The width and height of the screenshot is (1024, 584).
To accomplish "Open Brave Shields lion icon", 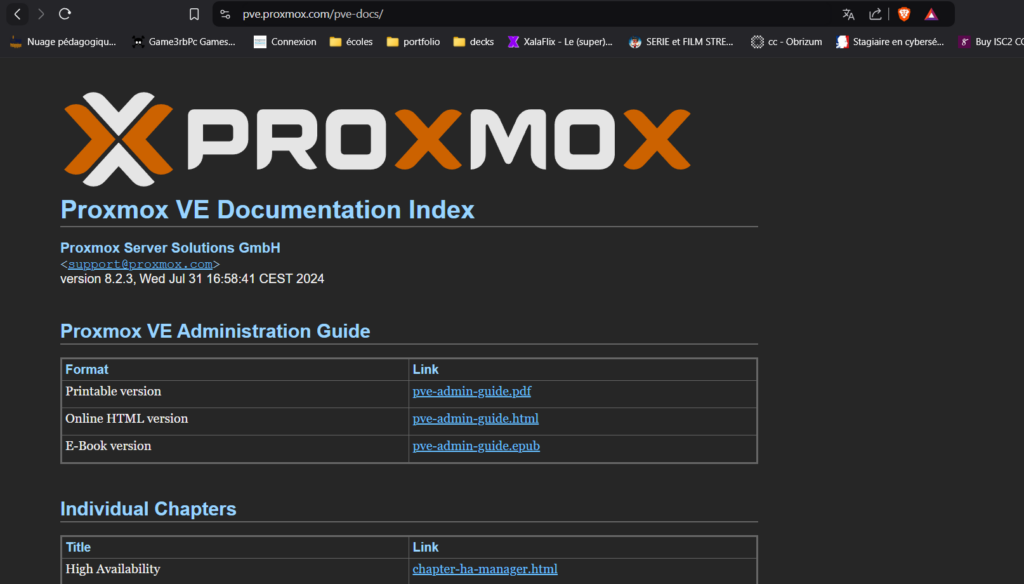I will point(904,14).
